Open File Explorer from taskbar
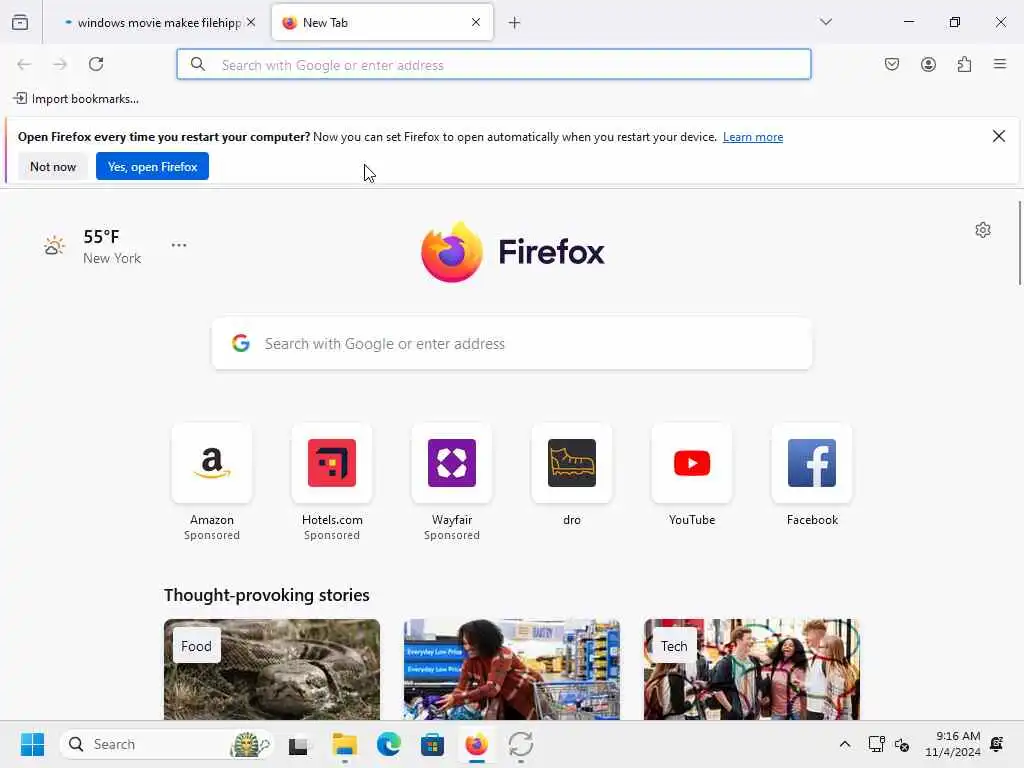1024x768 pixels. coord(344,744)
